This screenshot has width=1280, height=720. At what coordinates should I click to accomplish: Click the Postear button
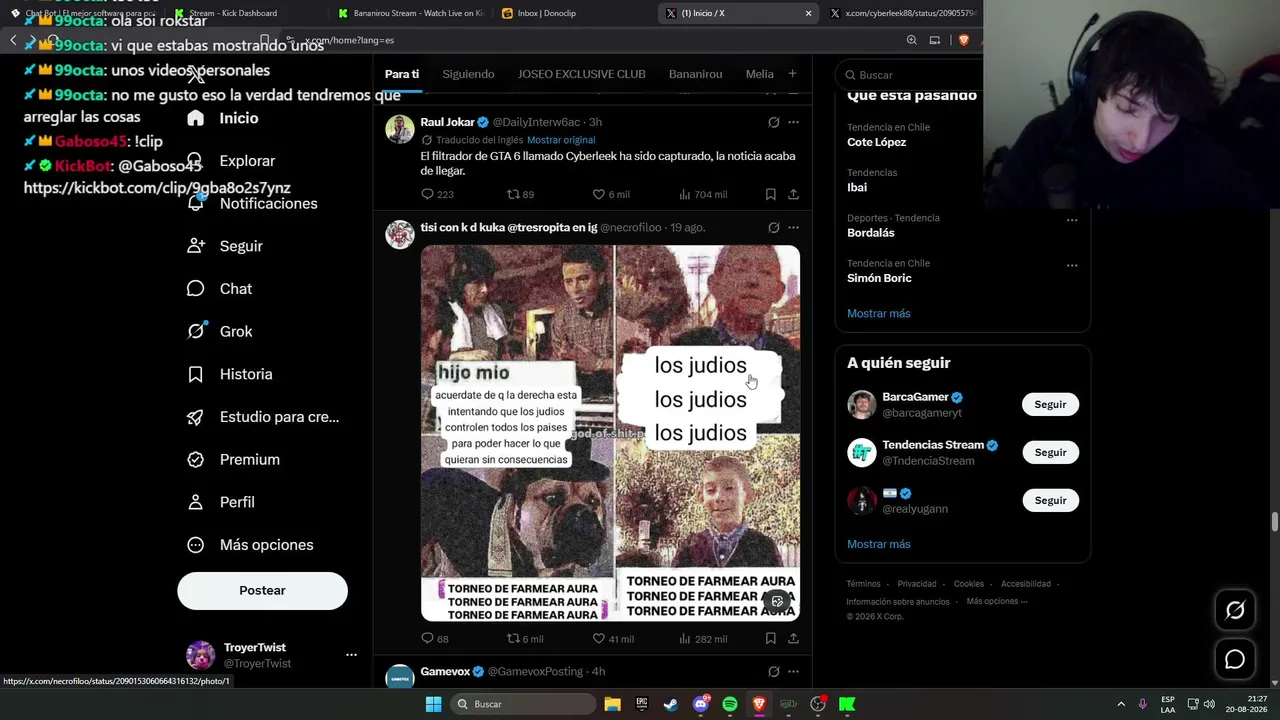pyautogui.click(x=262, y=591)
